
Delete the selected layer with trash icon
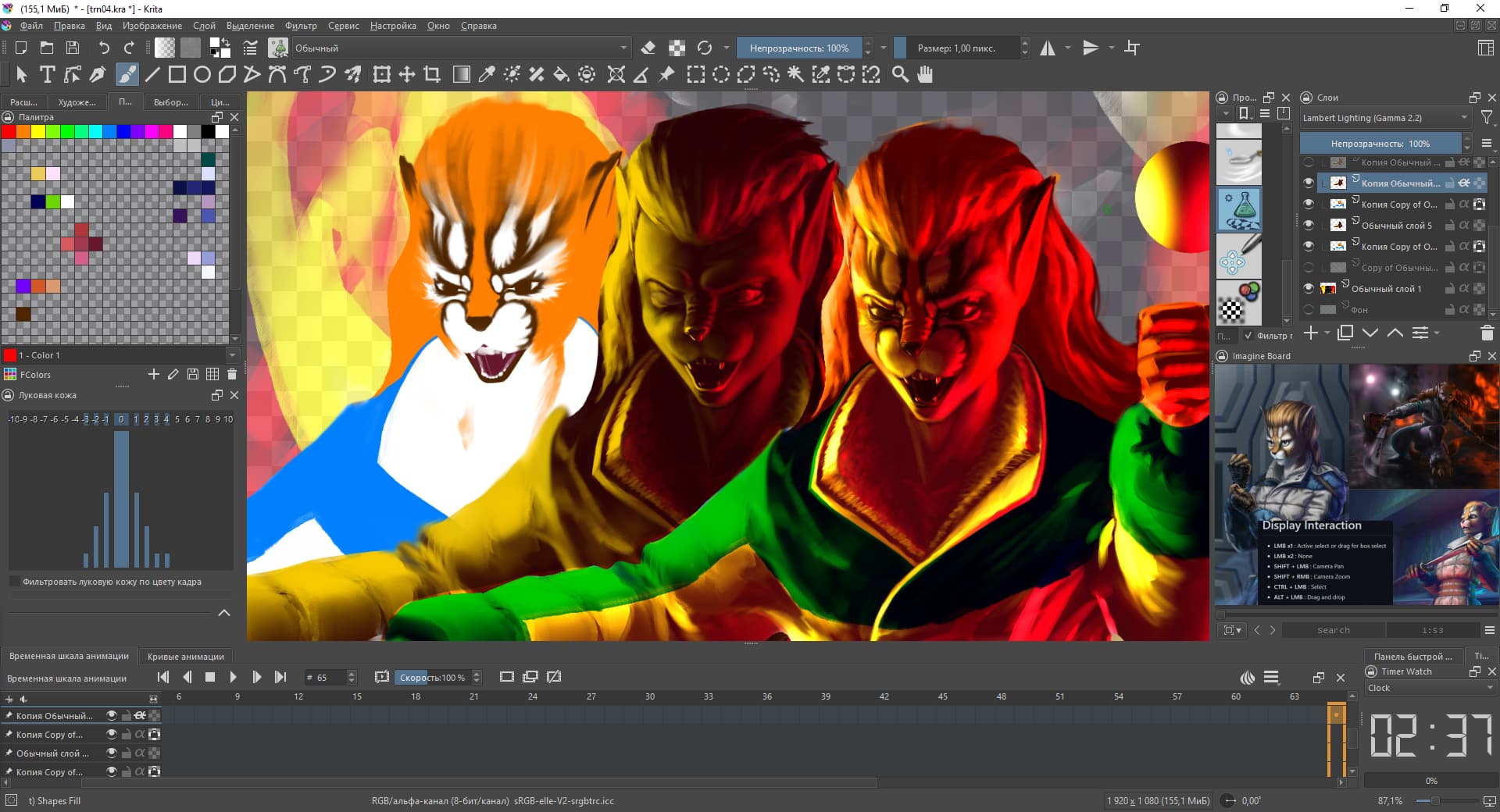tap(1487, 333)
